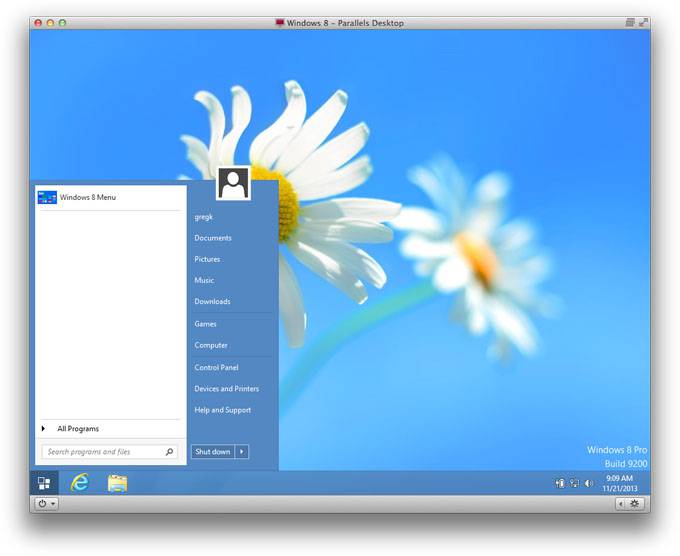680x556 pixels.
Task: Click the red close window button
Action: click(x=38, y=23)
